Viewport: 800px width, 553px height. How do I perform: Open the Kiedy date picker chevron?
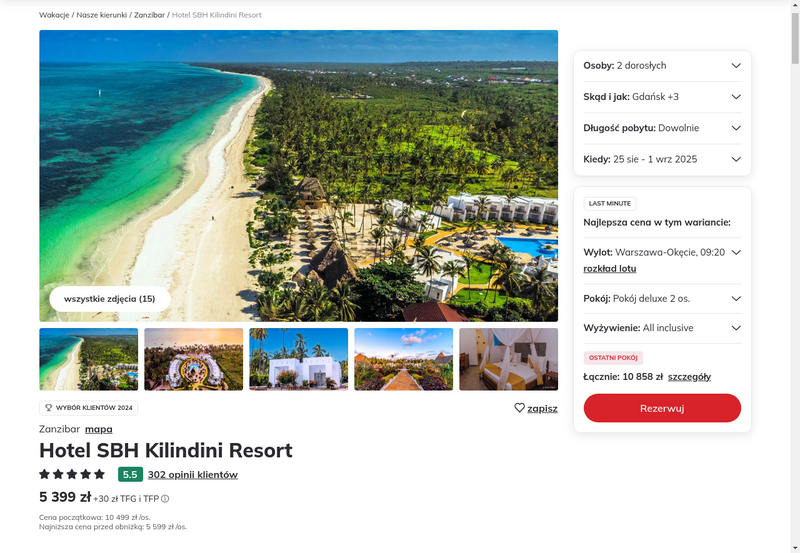pyautogui.click(x=736, y=159)
